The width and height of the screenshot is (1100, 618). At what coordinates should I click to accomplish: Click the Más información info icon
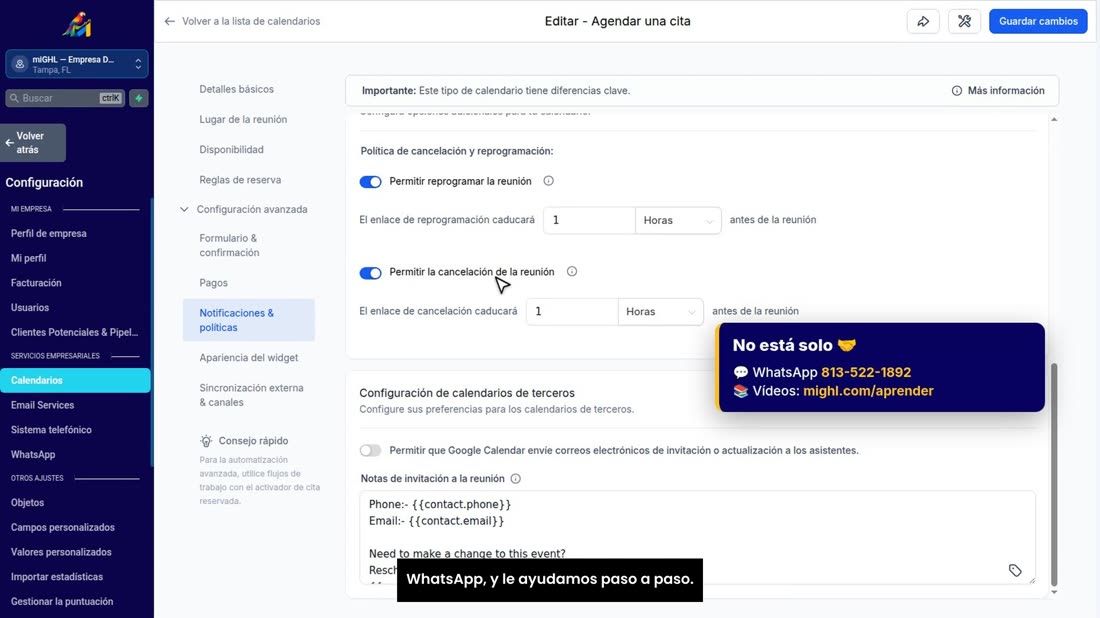(x=956, y=90)
